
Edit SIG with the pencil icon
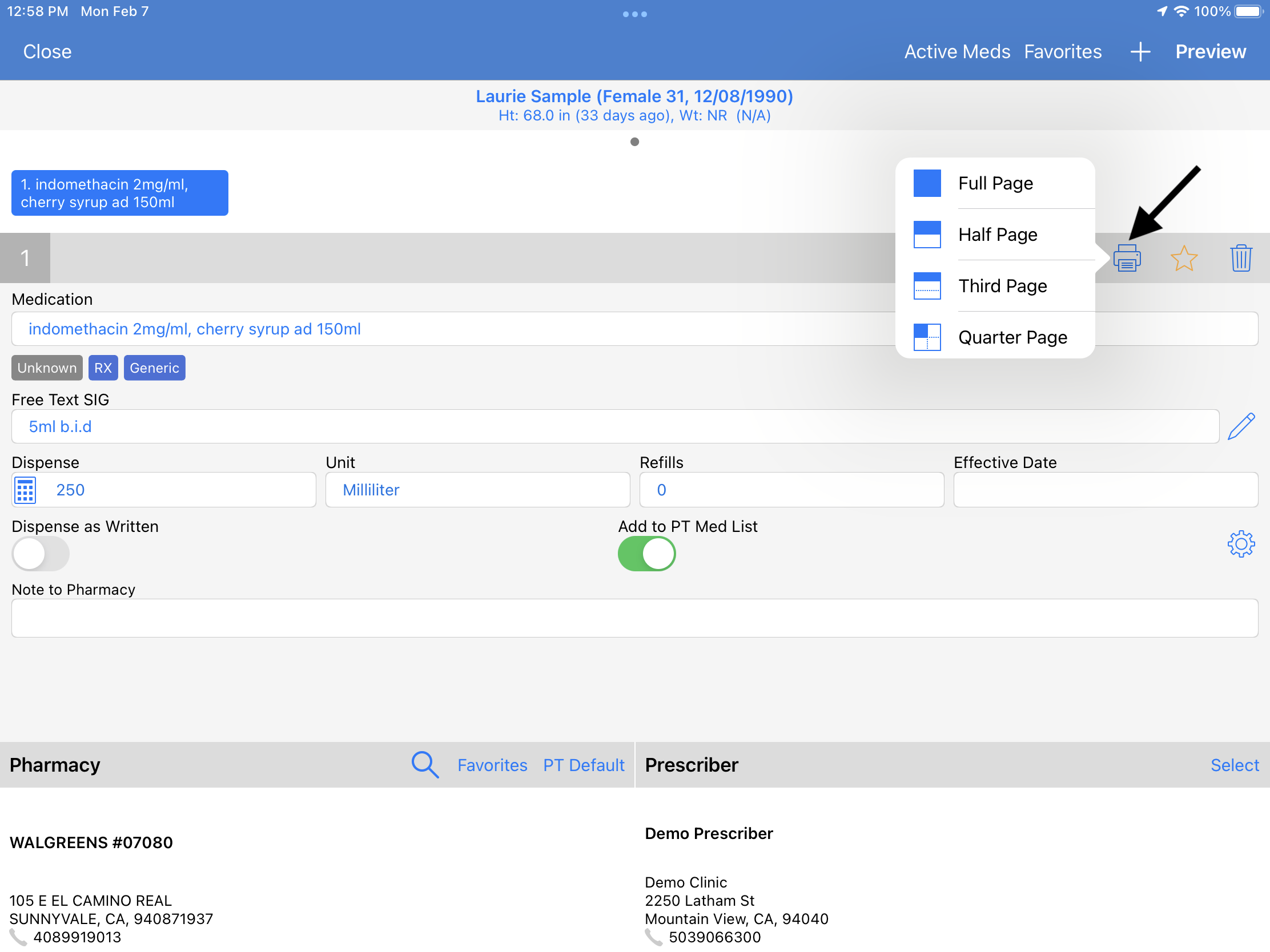click(x=1241, y=426)
